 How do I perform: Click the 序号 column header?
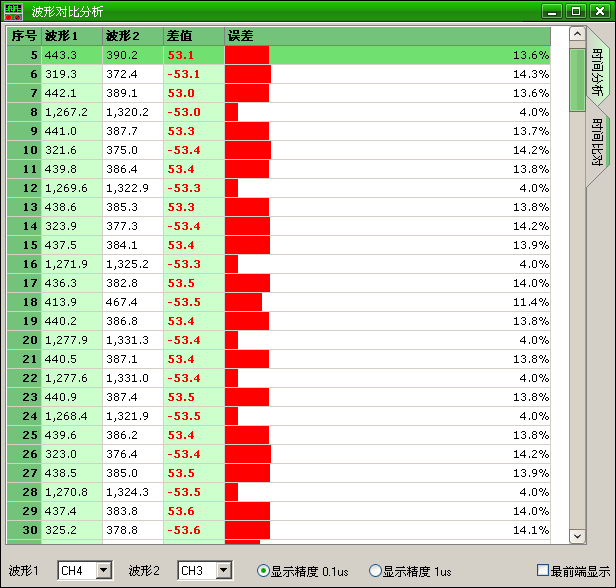(x=23, y=36)
